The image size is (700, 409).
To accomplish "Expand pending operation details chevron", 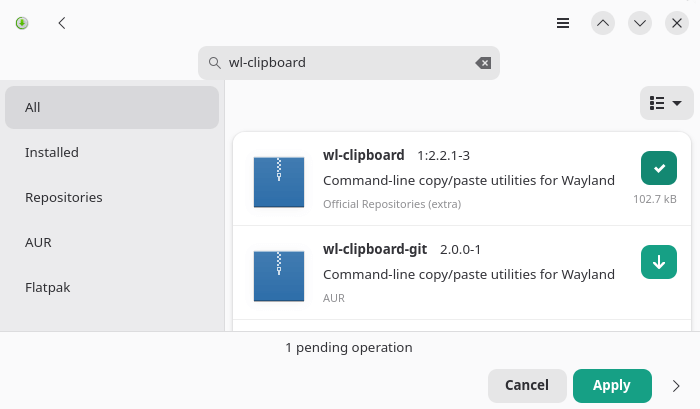I will 675,386.
